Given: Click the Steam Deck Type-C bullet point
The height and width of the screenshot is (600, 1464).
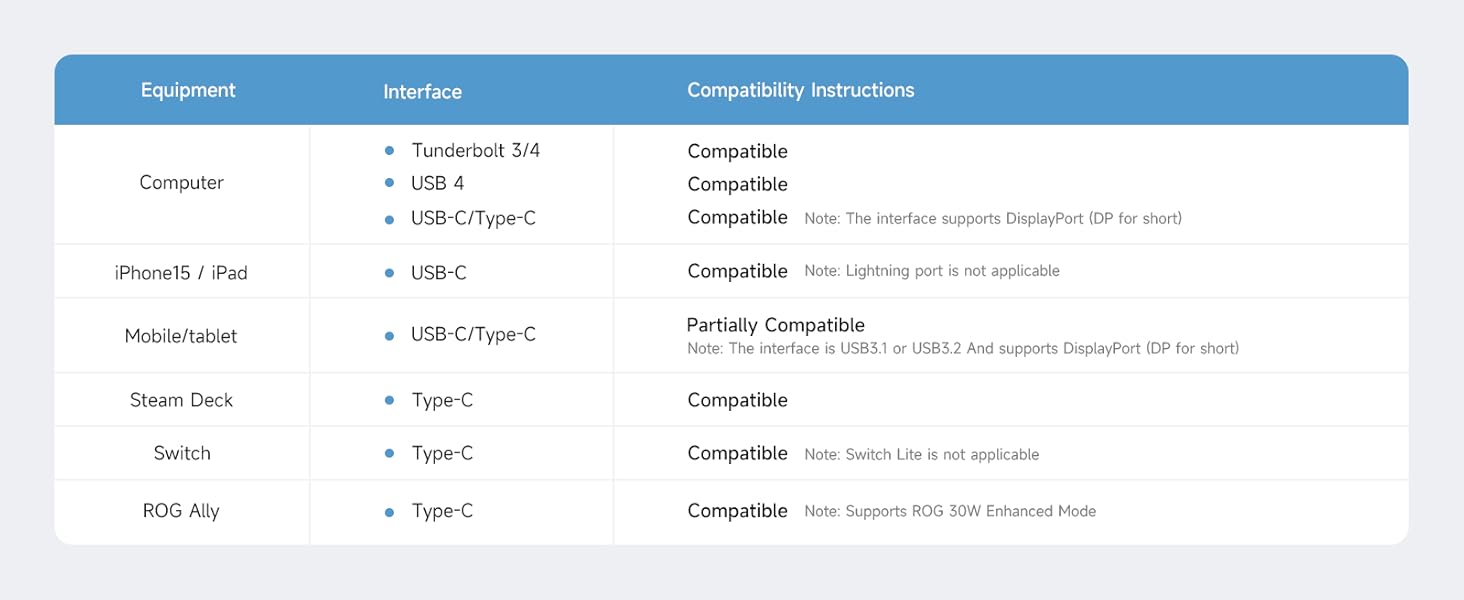Looking at the screenshot, I should pos(390,400).
